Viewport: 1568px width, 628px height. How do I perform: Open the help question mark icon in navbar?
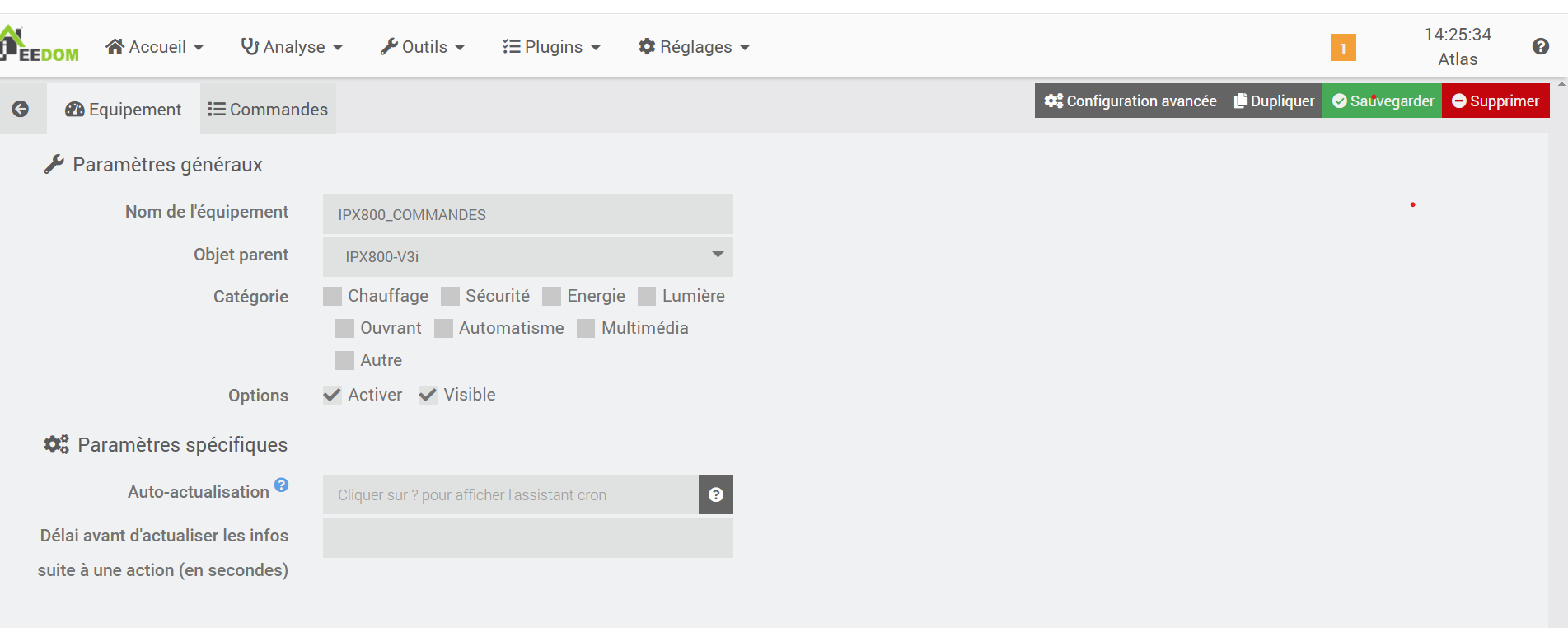1540,47
